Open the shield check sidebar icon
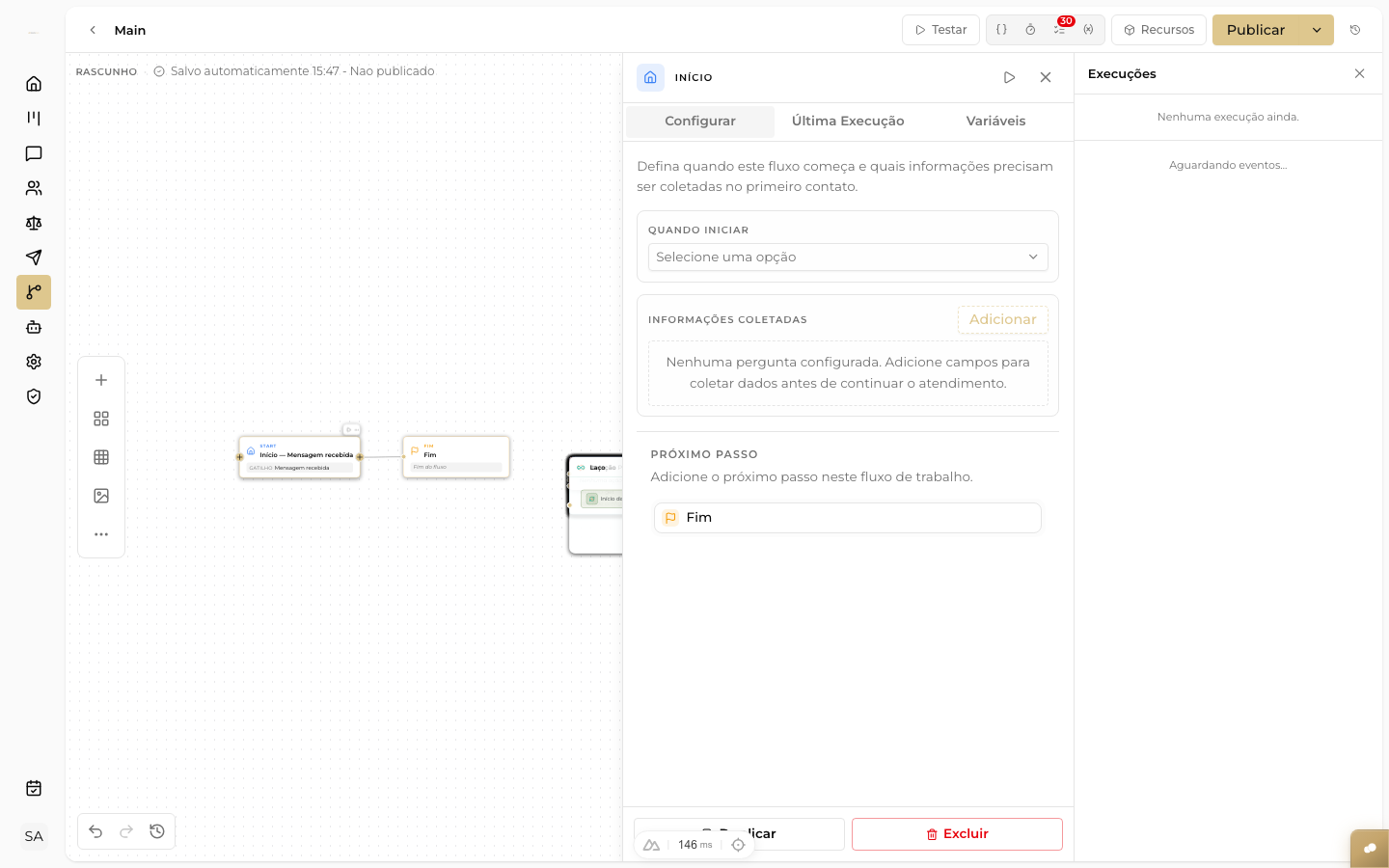Viewport: 1389px width, 868px height. click(x=34, y=396)
